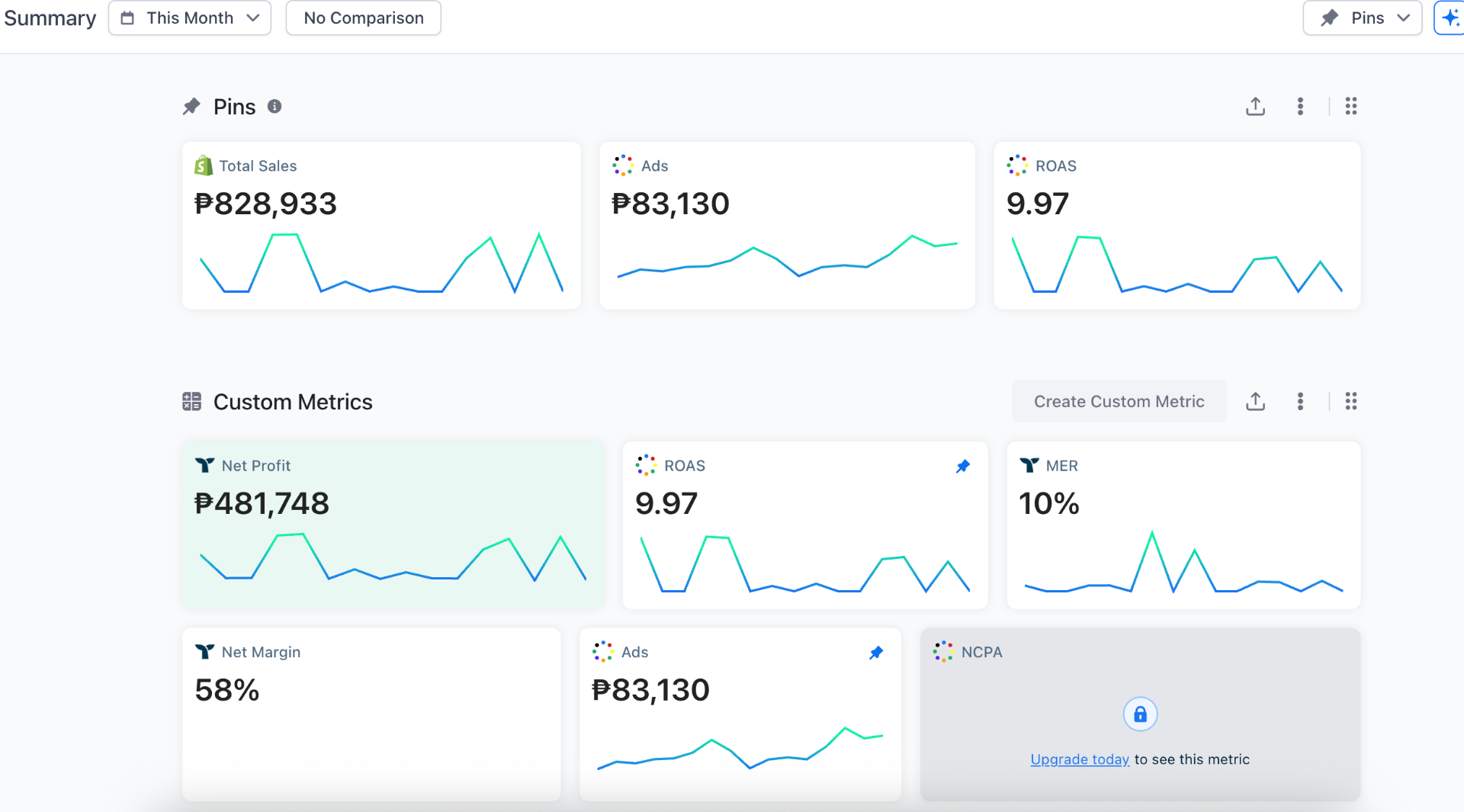Click the info icon beside the Pins heading
The image size is (1464, 812).
274,107
